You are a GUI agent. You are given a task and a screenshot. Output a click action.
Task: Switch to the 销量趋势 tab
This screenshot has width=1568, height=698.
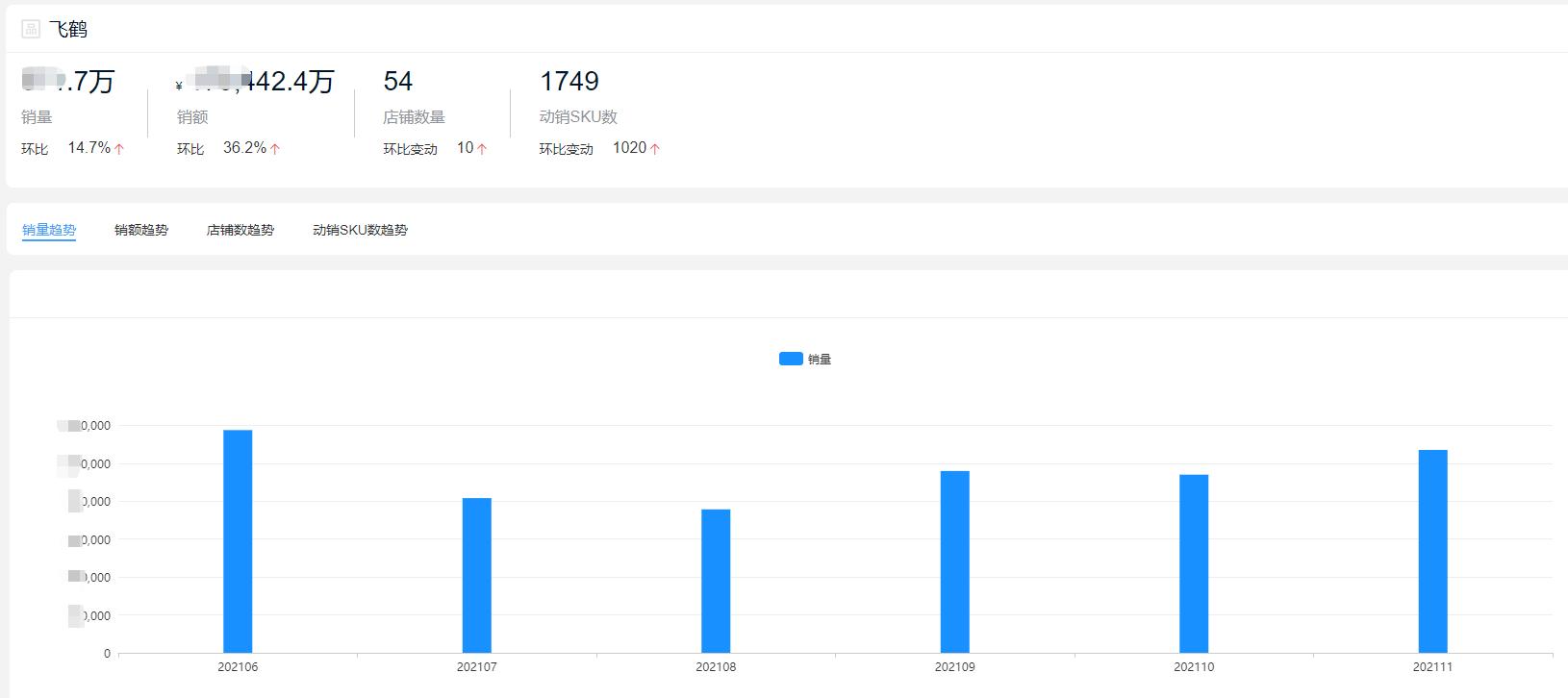(49, 230)
